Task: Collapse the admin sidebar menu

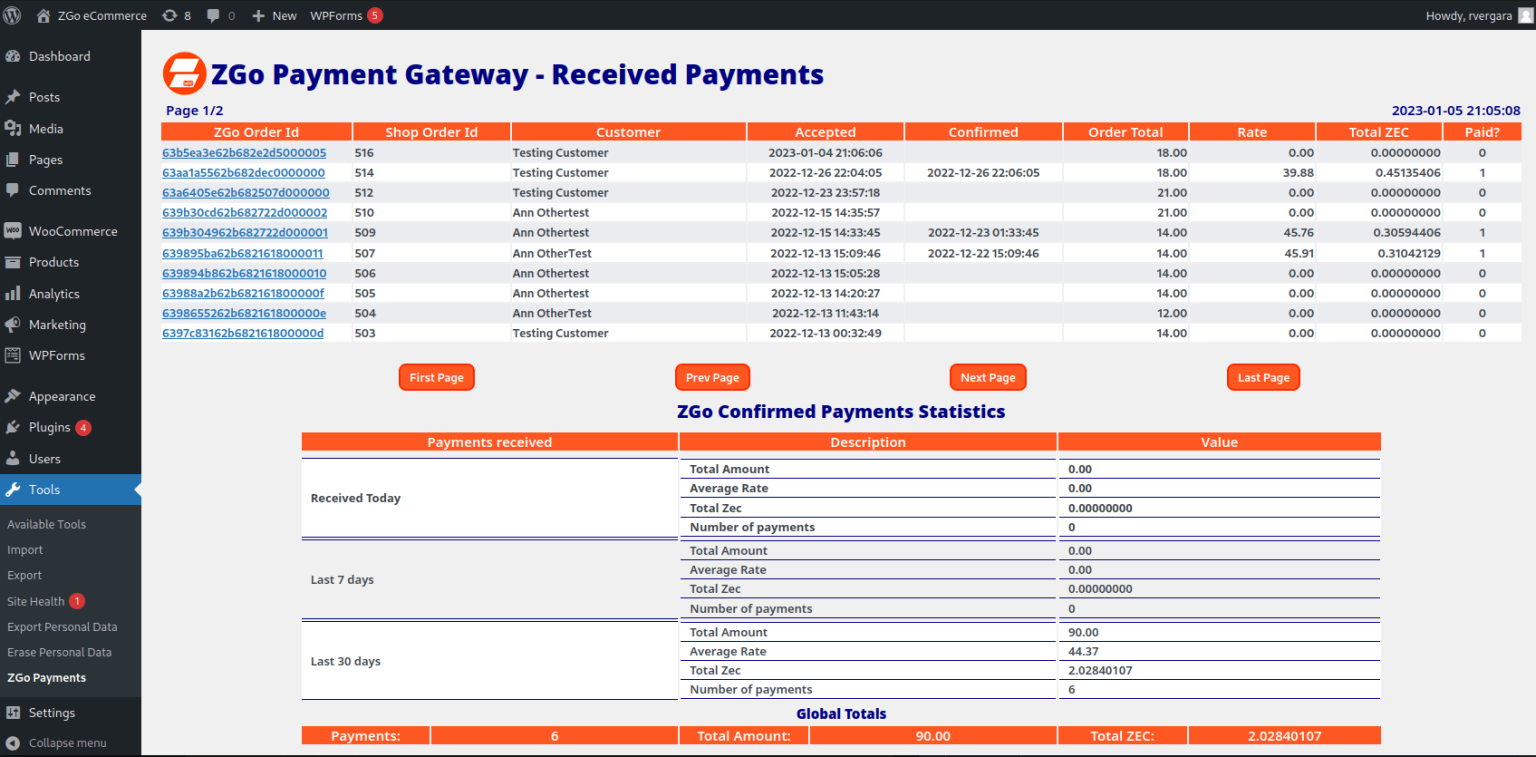Action: (66, 743)
